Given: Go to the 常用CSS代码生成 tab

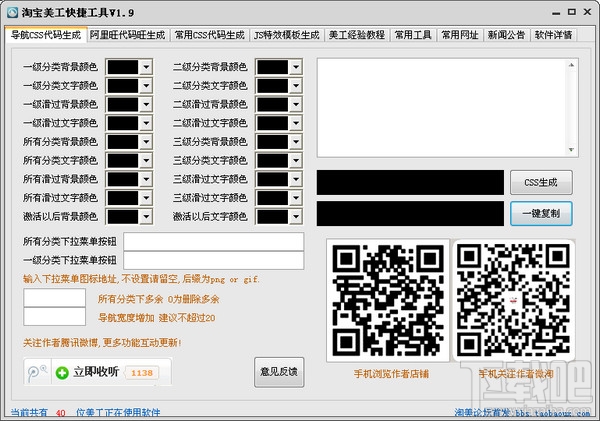Looking at the screenshot, I should point(209,35).
